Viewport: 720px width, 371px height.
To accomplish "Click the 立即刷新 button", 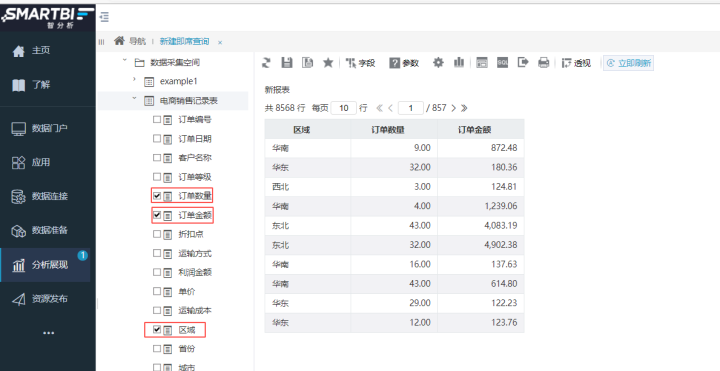I will tap(628, 63).
